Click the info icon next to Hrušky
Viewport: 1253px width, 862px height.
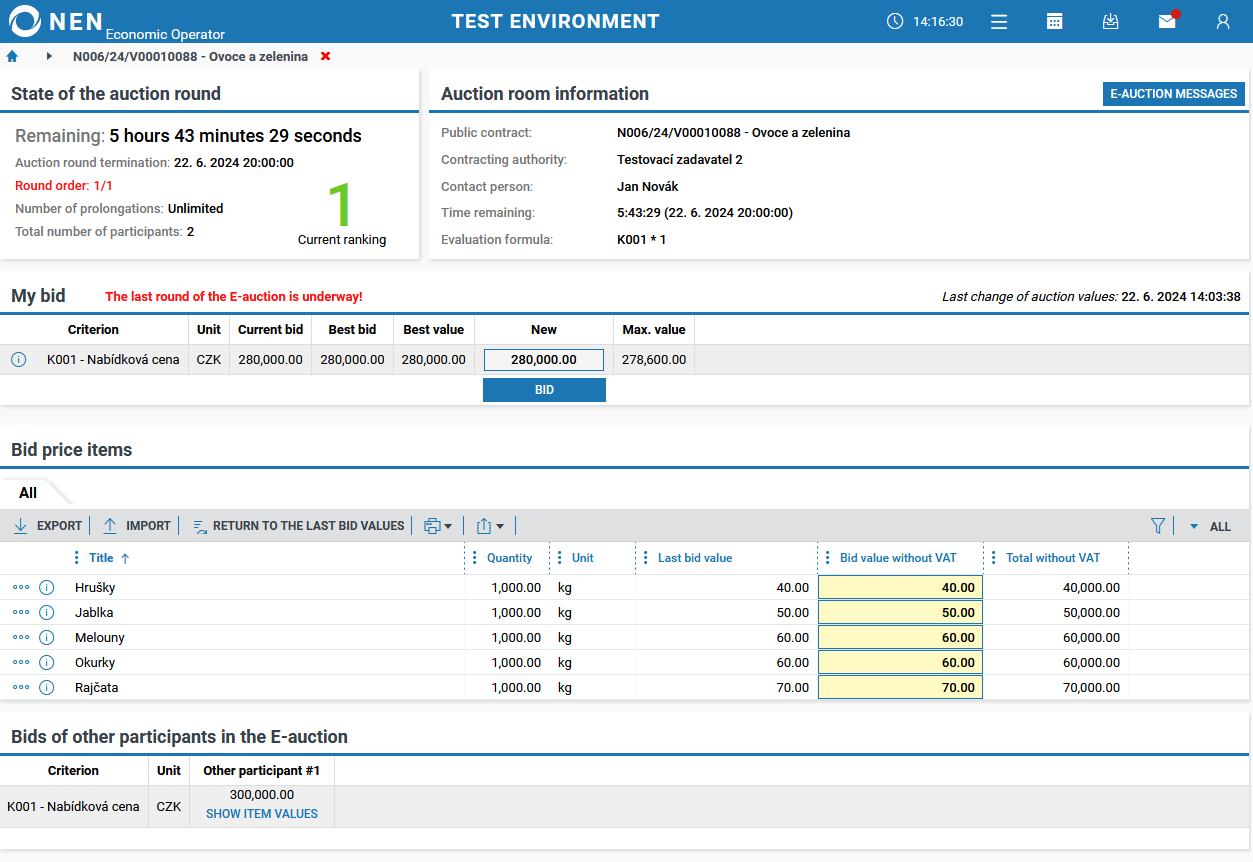click(x=46, y=588)
